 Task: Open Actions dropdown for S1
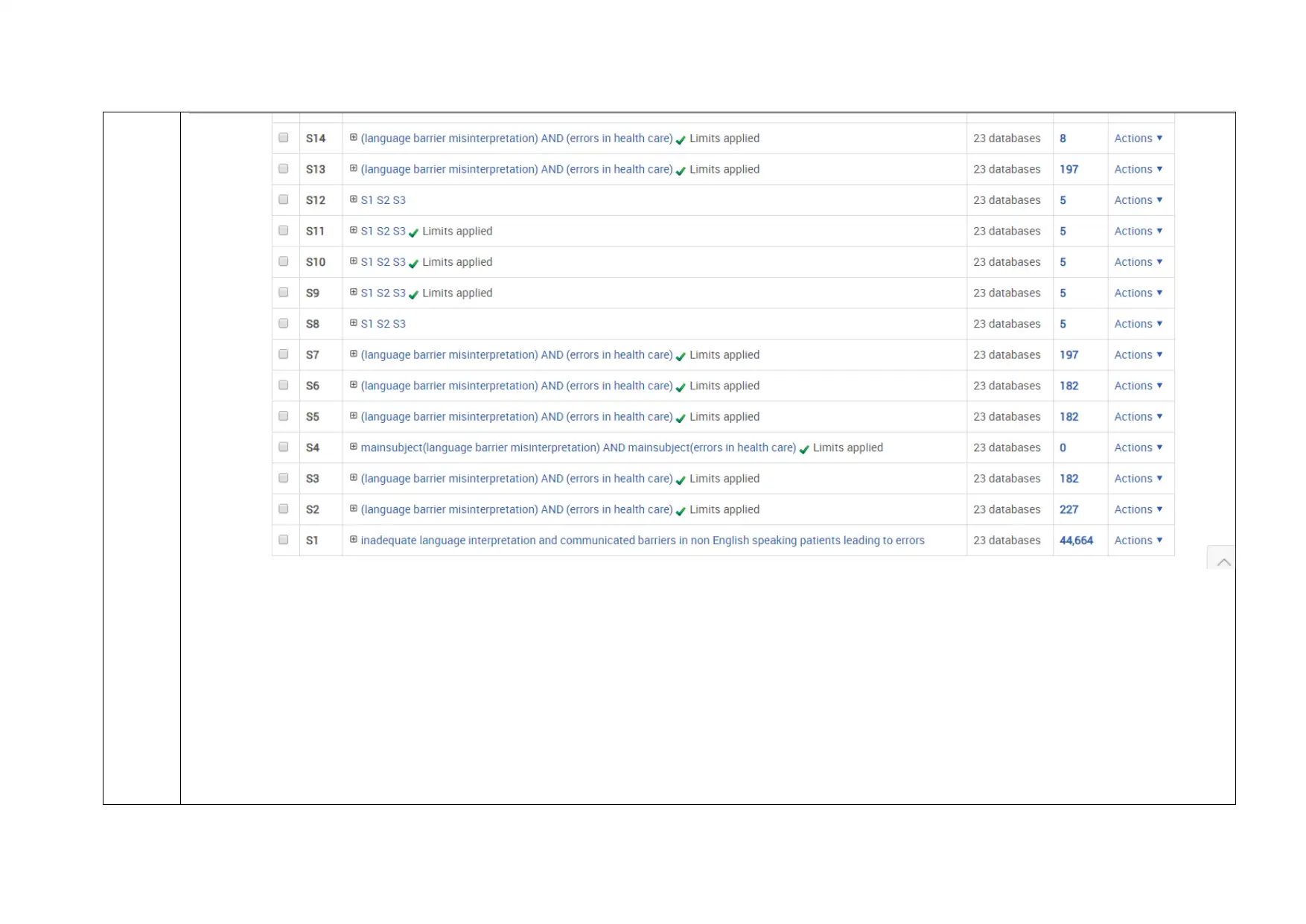[x=1138, y=541]
